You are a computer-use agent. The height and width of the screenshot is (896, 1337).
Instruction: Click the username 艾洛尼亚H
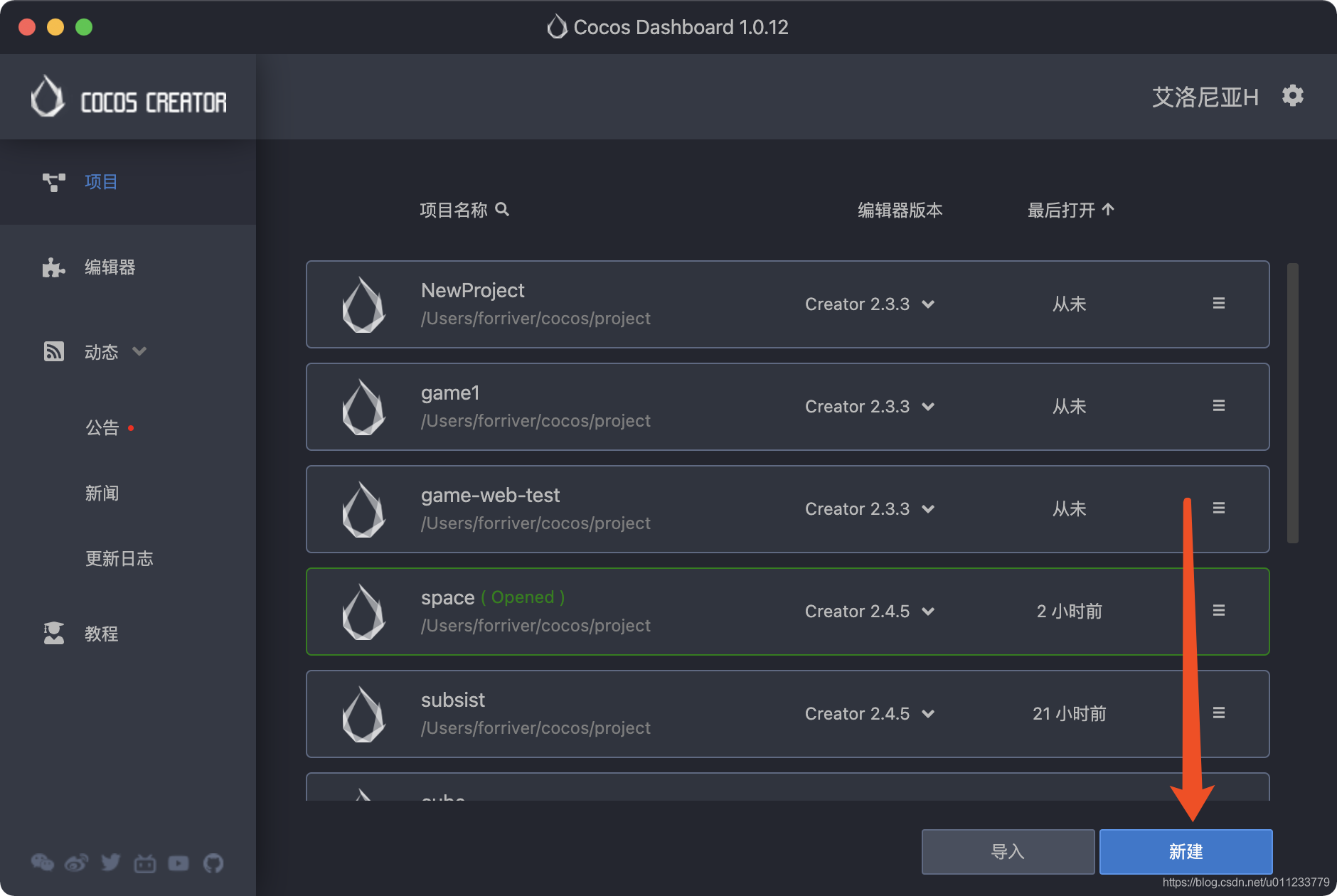tap(1205, 97)
